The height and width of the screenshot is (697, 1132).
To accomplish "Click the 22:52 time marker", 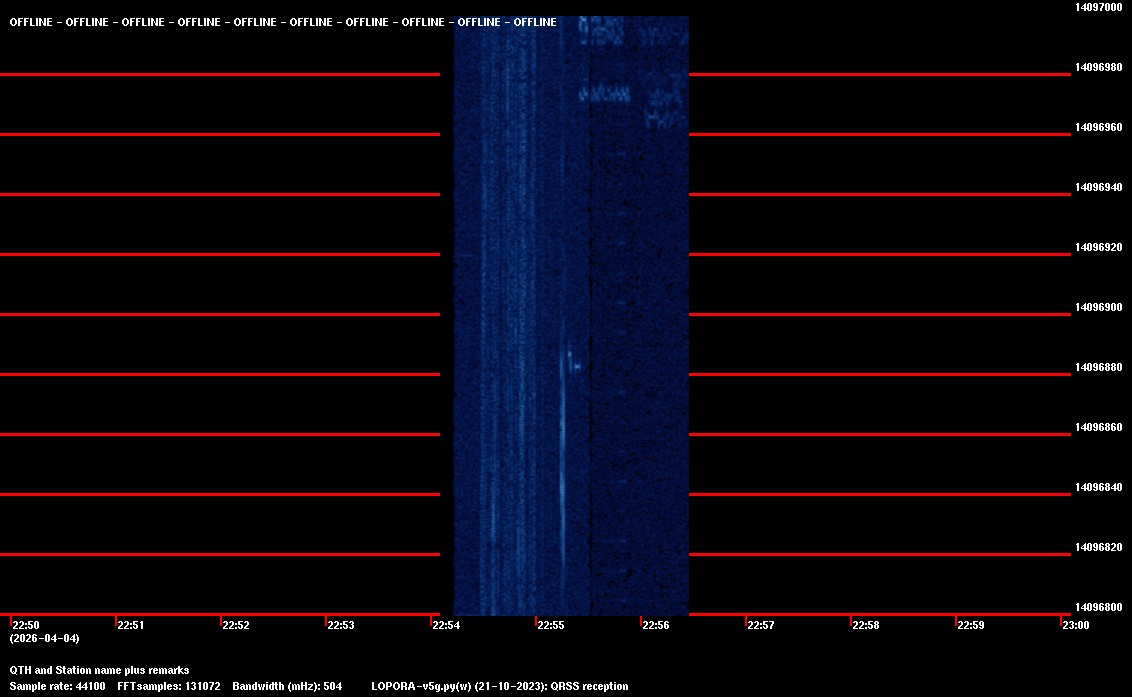I will (235, 626).
